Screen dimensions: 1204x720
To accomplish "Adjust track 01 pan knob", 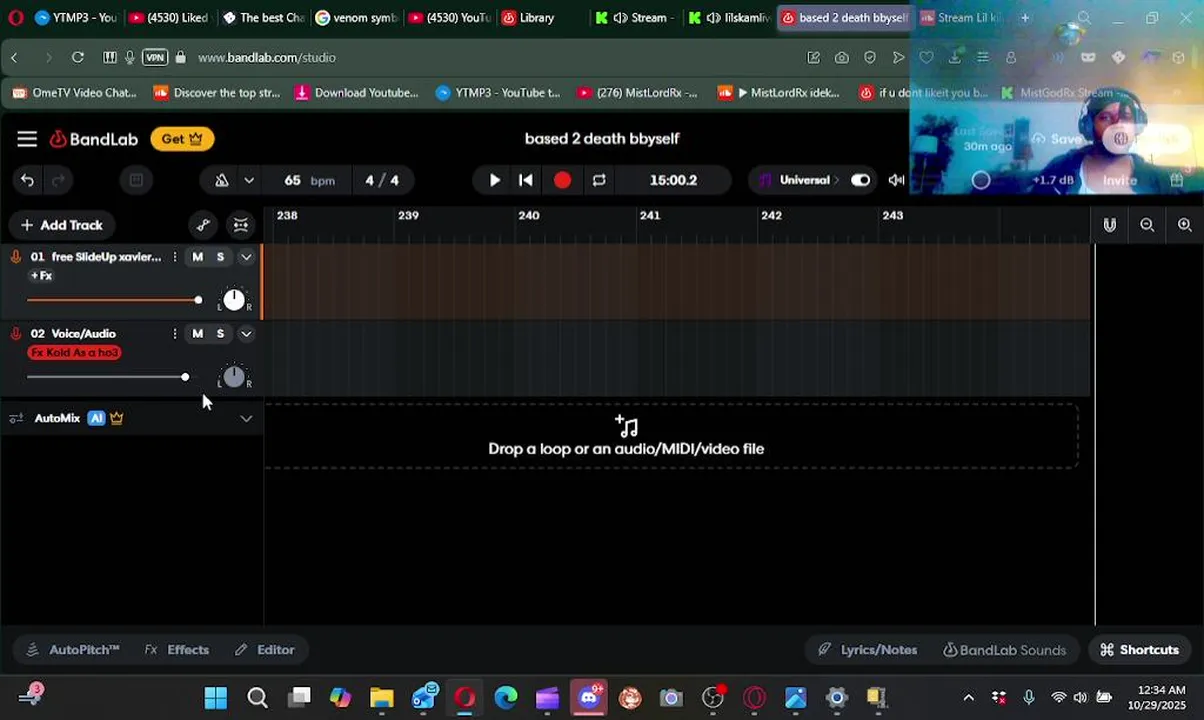I will point(234,300).
